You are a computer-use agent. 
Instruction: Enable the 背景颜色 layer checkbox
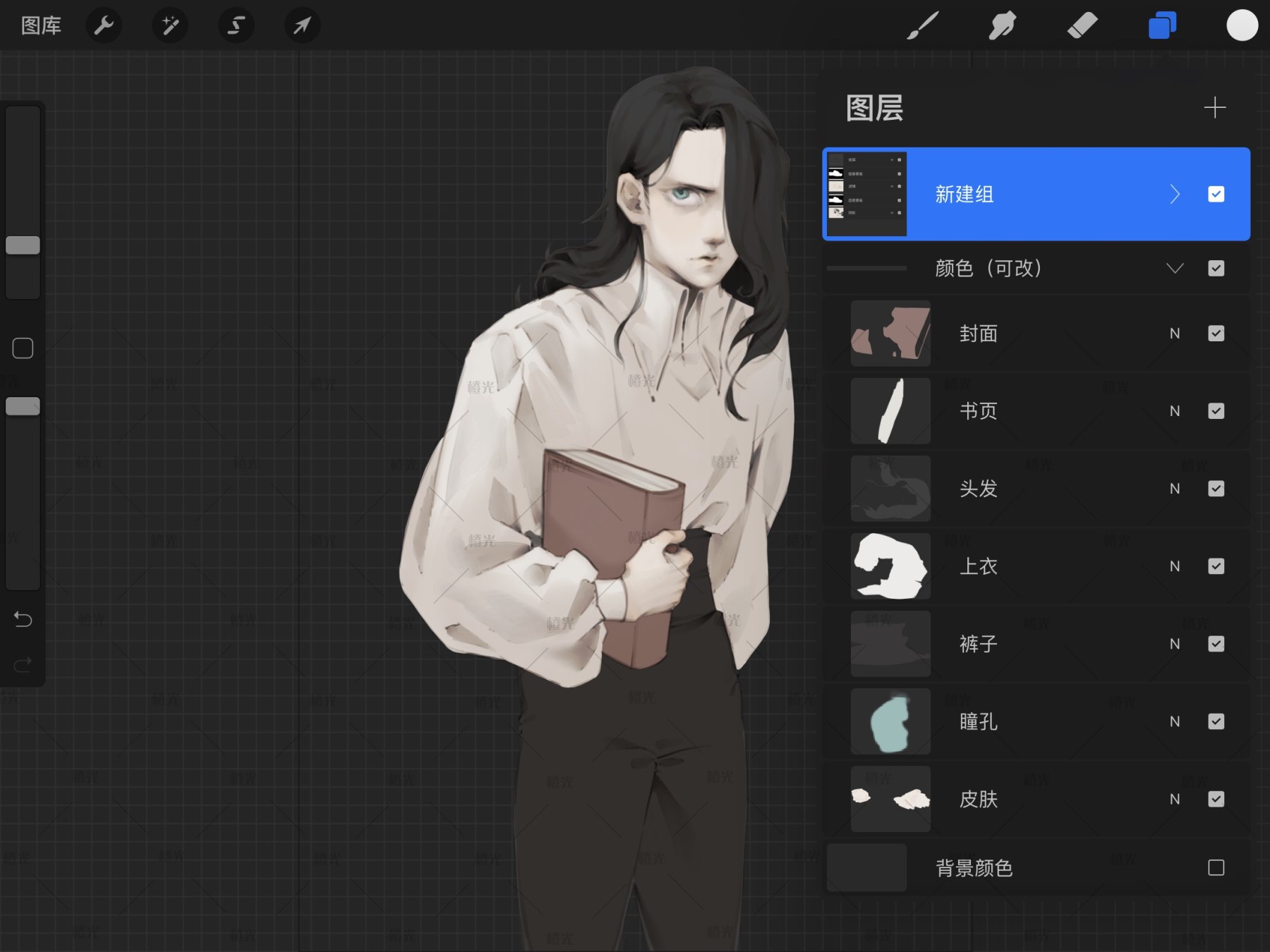pos(1216,869)
